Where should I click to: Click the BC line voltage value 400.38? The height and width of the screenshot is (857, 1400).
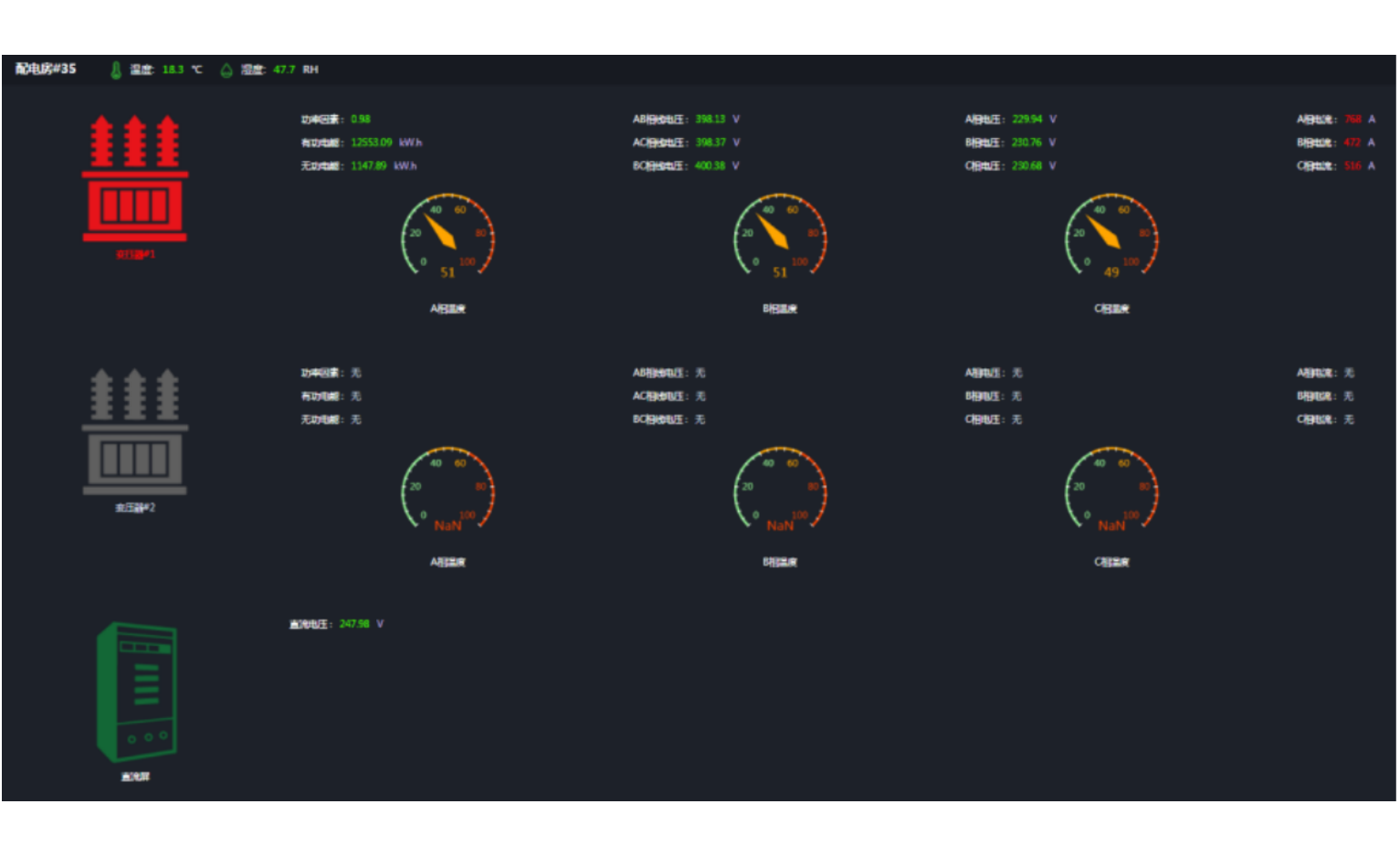point(710,166)
